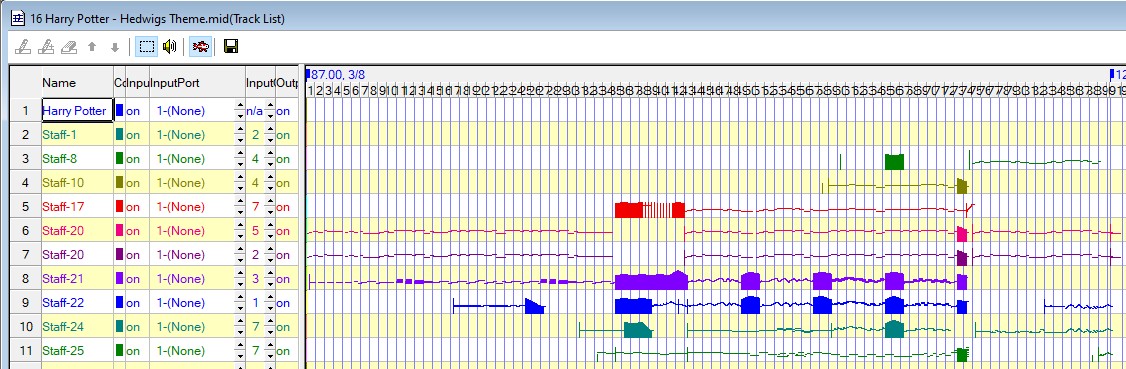Select the Staff-25 track name

point(62,350)
